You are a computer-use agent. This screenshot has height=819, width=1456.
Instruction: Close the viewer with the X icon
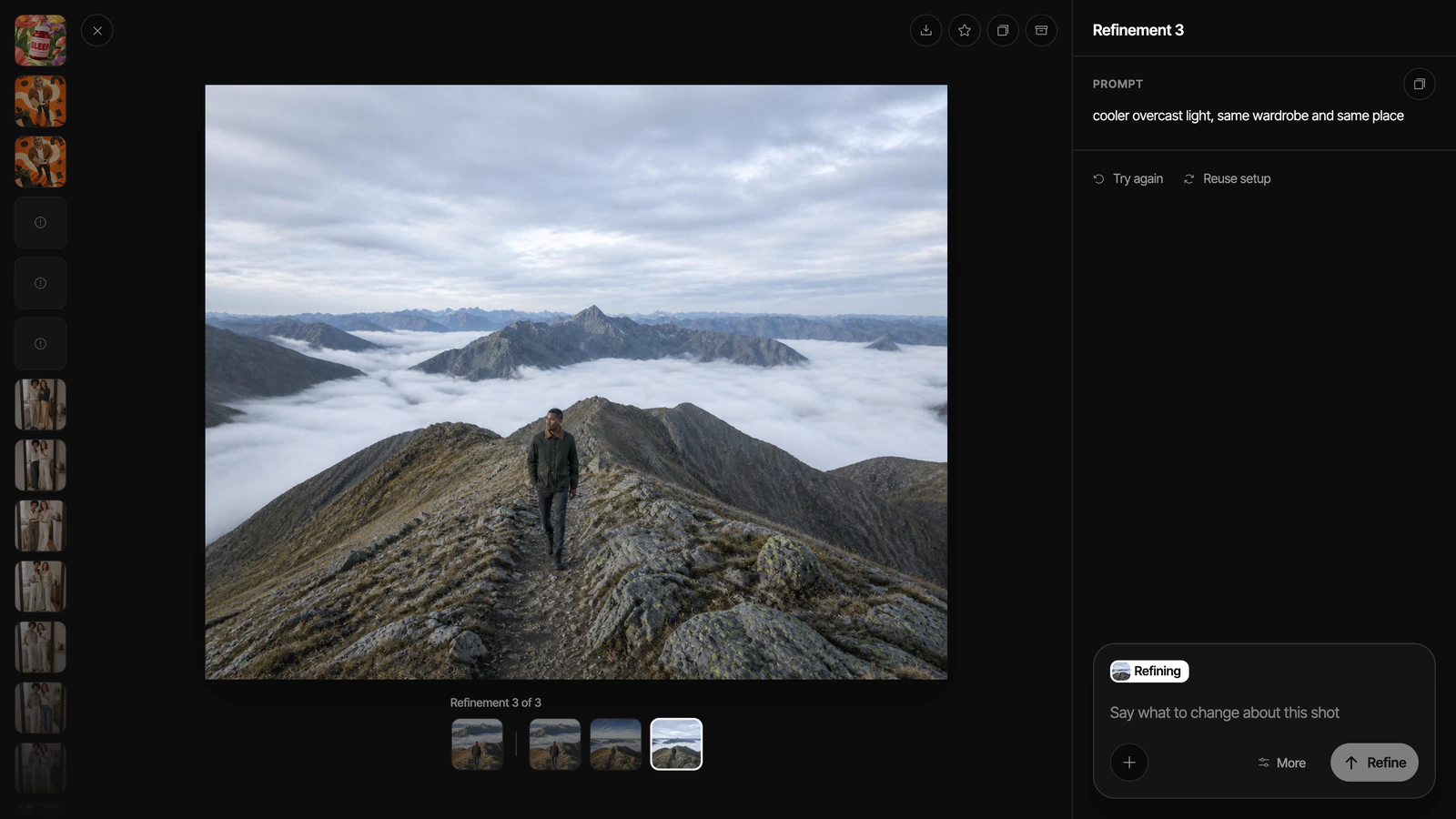pos(97,31)
